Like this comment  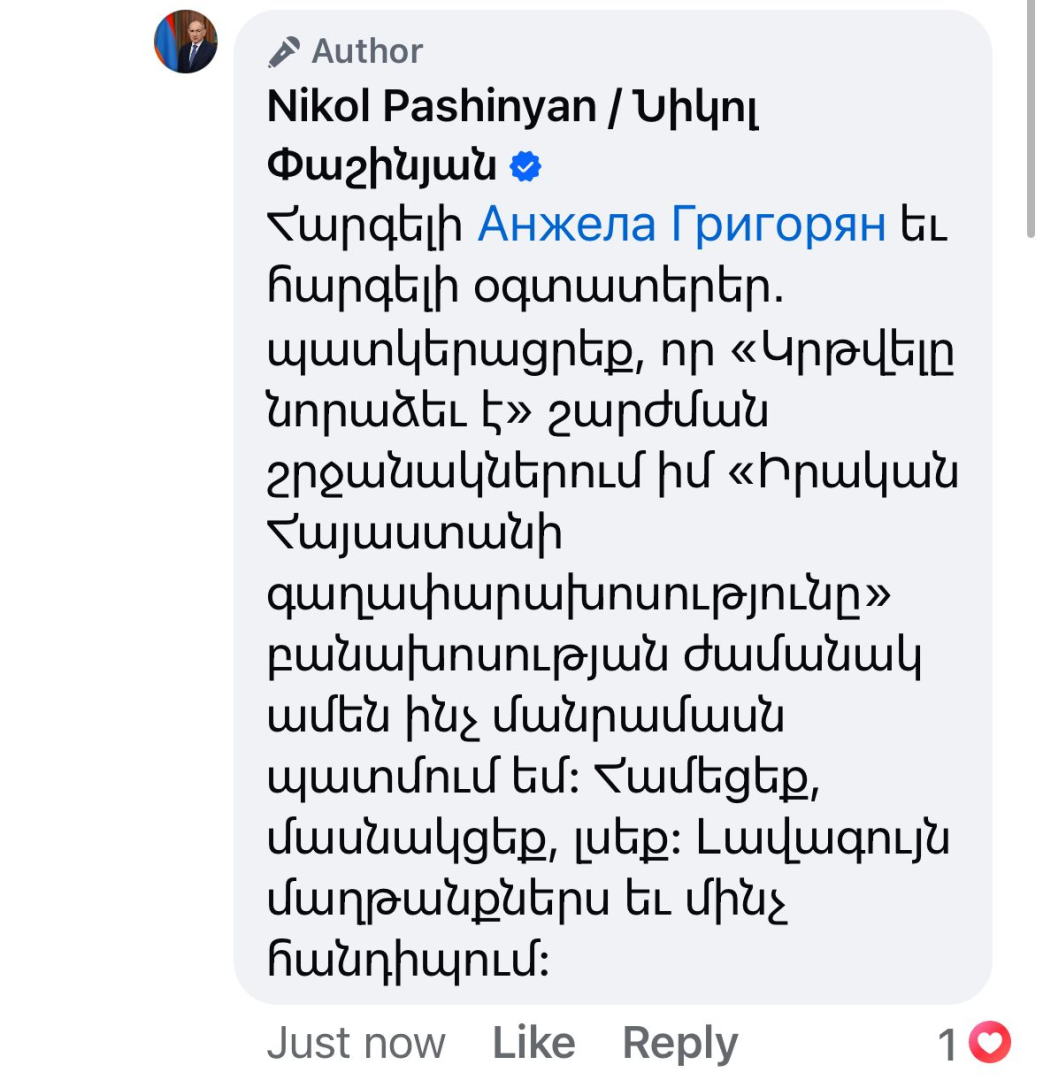(533, 1043)
